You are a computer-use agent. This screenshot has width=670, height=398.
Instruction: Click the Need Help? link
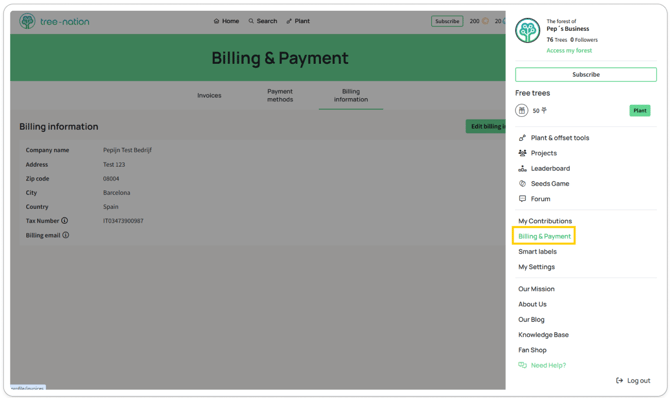(548, 365)
